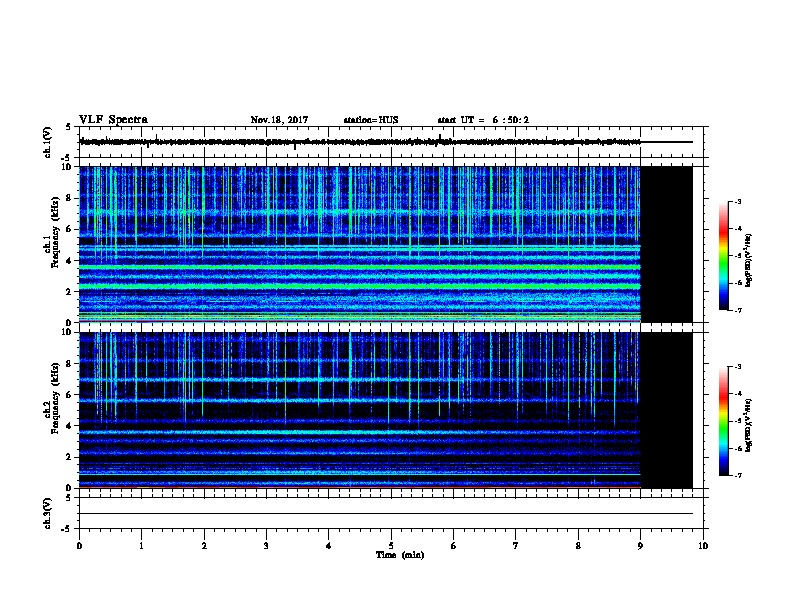The image size is (792, 612).
Task: Click the "2" kHz tick of ch.2 spectrogram
Action: click(x=69, y=457)
